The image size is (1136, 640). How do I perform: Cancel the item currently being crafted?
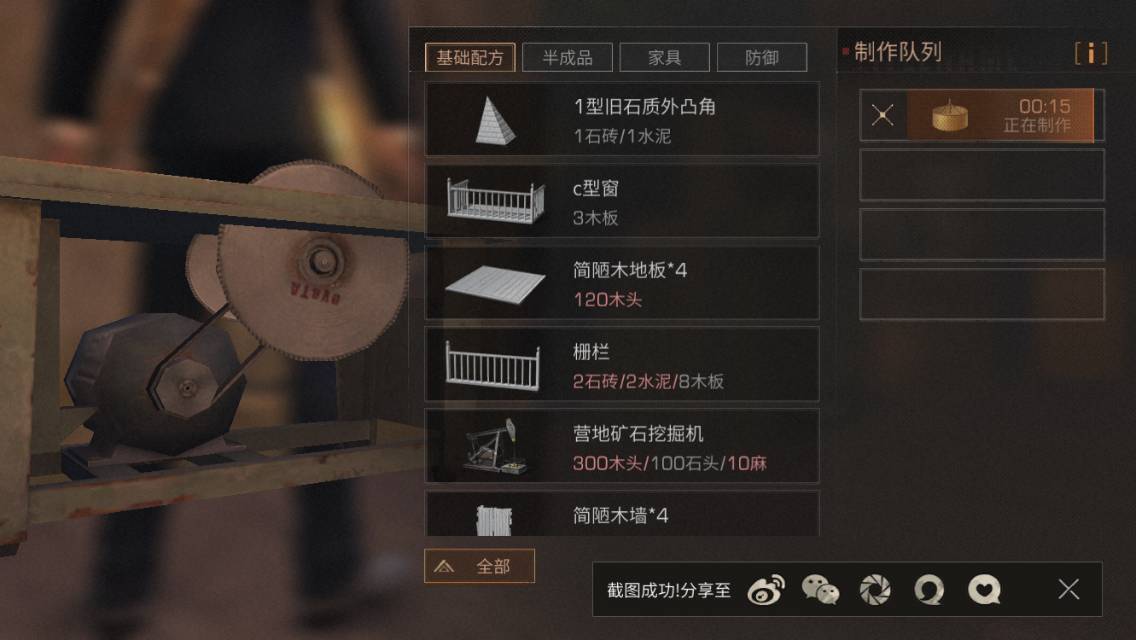tap(882, 115)
